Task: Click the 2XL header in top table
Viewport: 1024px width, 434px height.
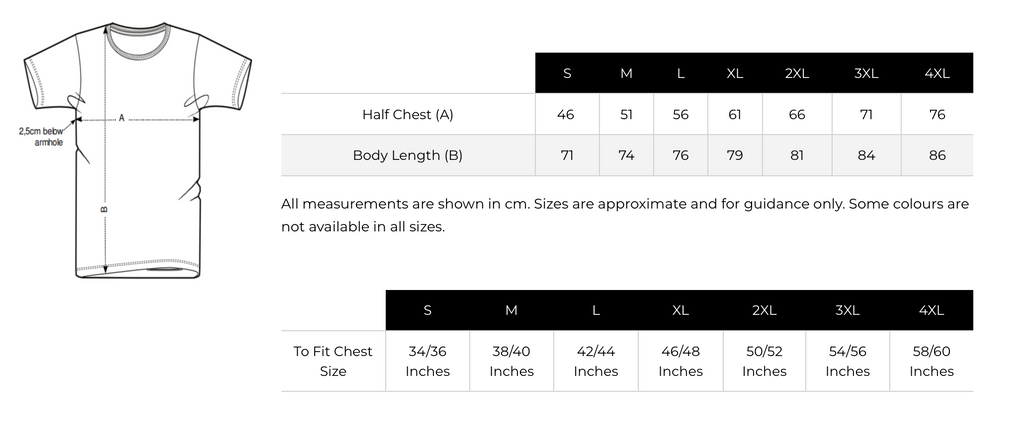Action: tap(797, 73)
